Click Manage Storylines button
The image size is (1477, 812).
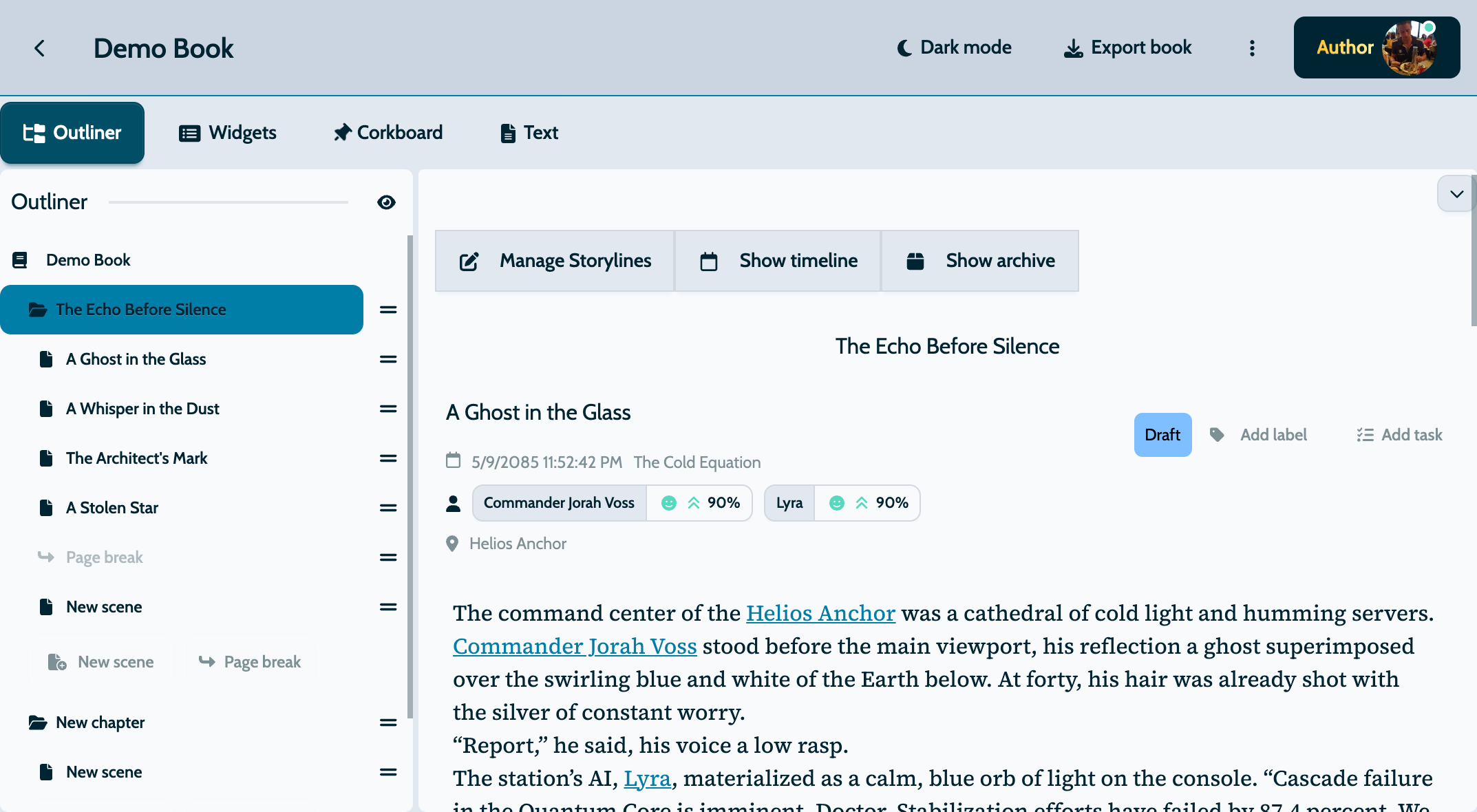[x=555, y=261]
